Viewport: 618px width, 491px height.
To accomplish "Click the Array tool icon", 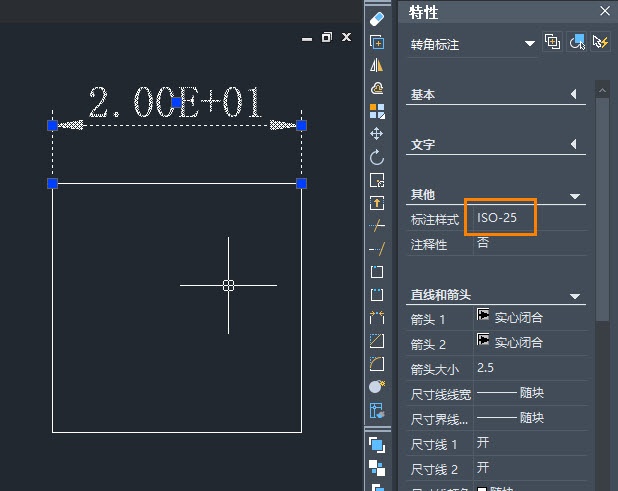I will coord(377,111).
